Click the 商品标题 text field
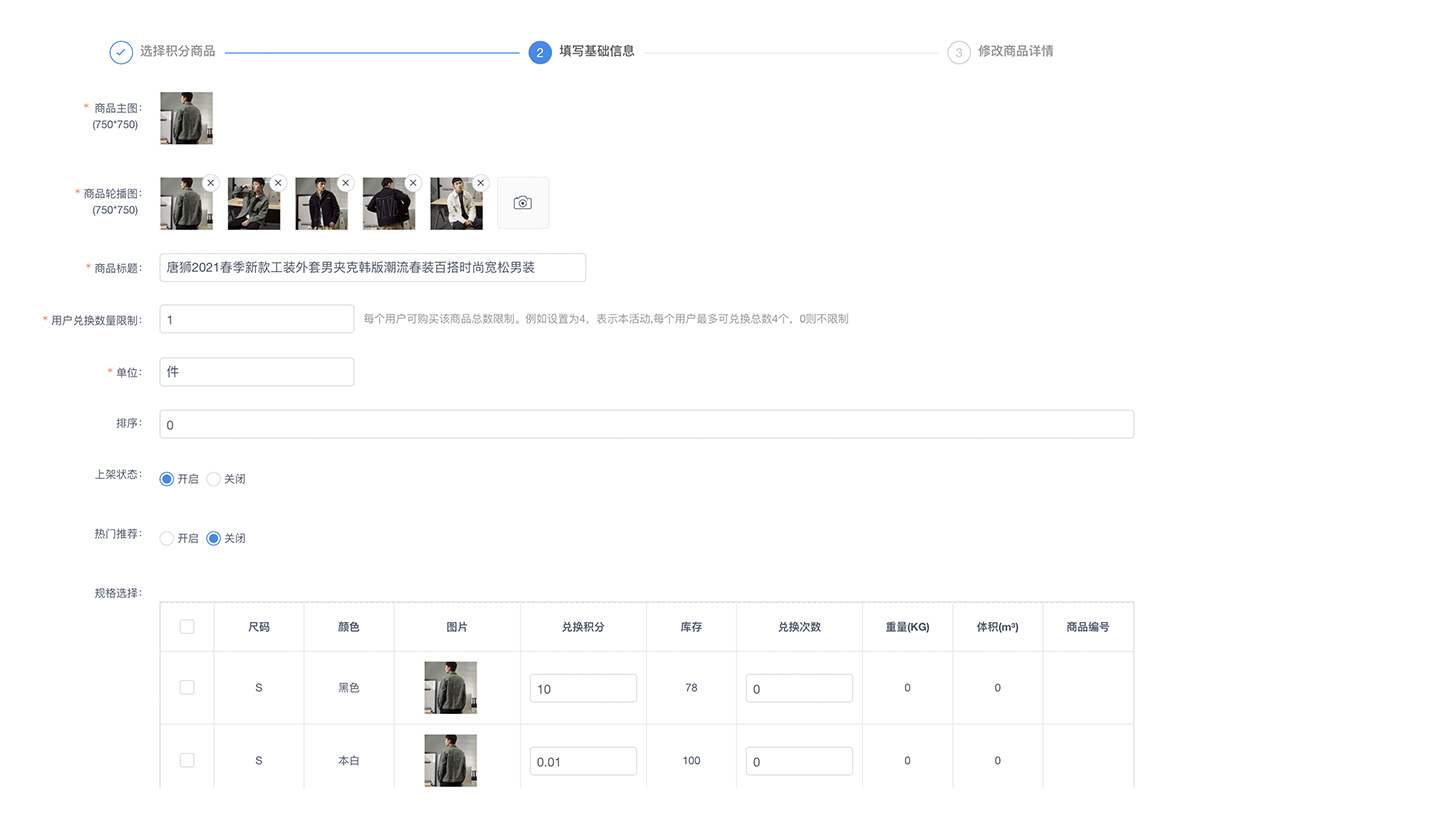Screen dimensions: 1440x826 (x=372, y=268)
